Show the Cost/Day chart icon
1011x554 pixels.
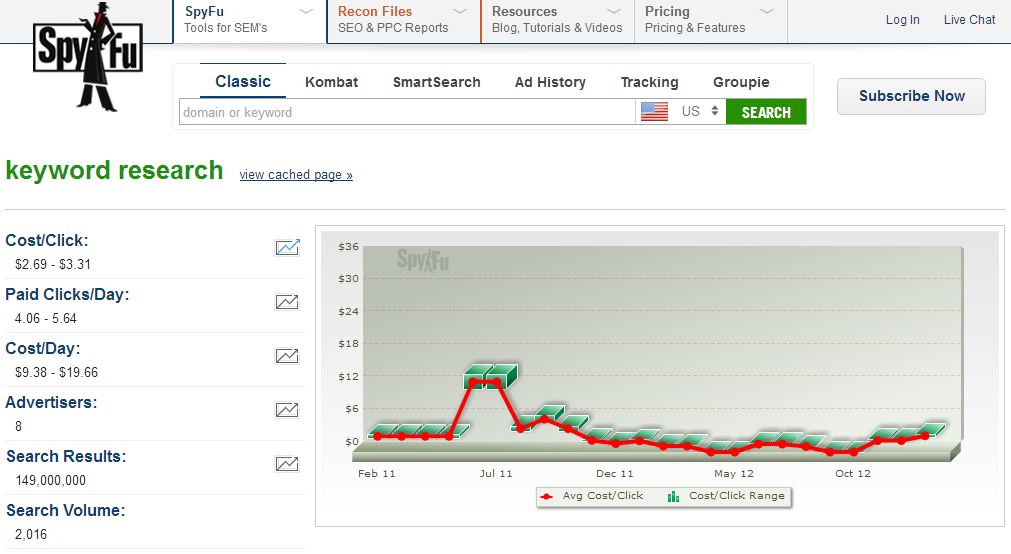click(x=287, y=355)
